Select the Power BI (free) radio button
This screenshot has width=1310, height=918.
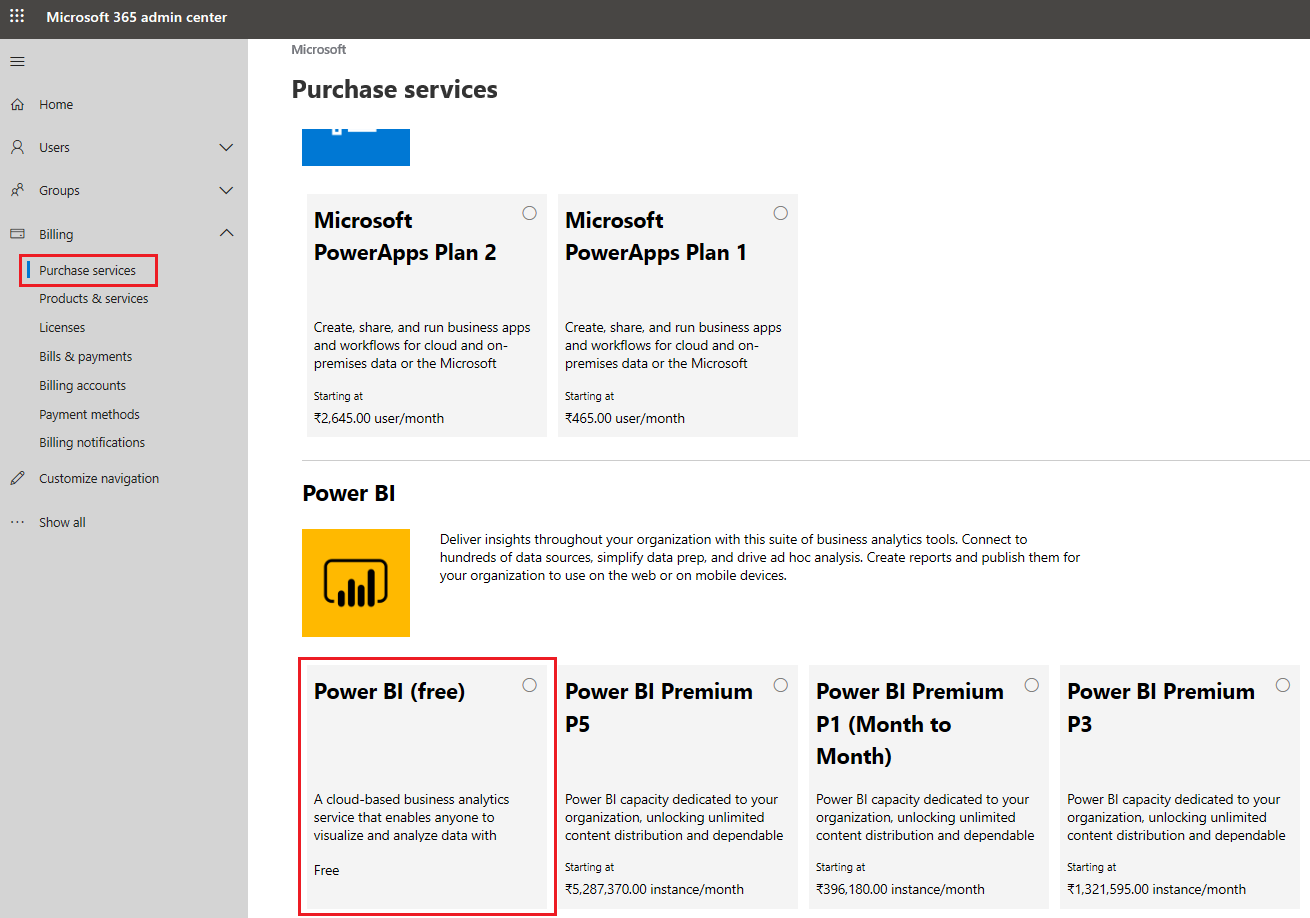pyautogui.click(x=529, y=685)
